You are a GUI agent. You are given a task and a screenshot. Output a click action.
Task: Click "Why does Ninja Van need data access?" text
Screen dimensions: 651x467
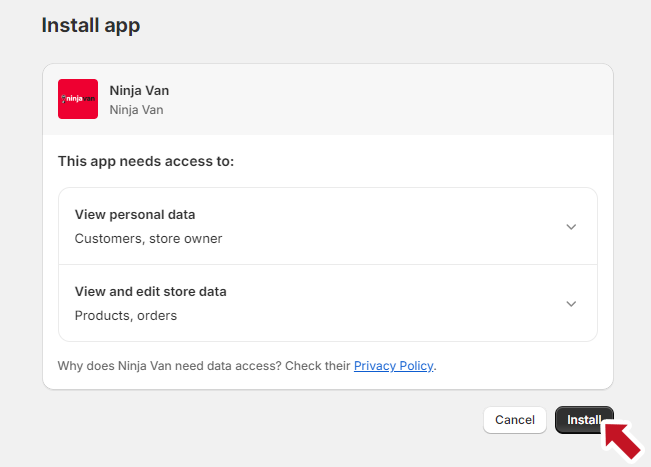(169, 366)
